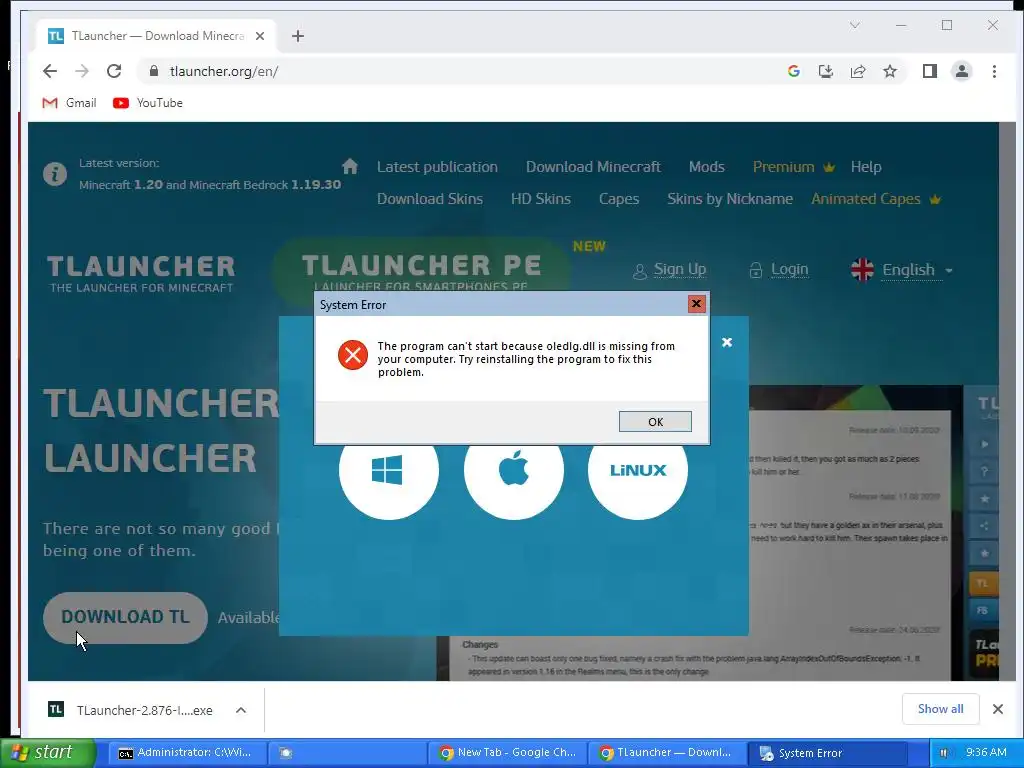Screen dimensions: 1024x768
Task: Select the TLauncher browser tab
Action: [x=156, y=36]
